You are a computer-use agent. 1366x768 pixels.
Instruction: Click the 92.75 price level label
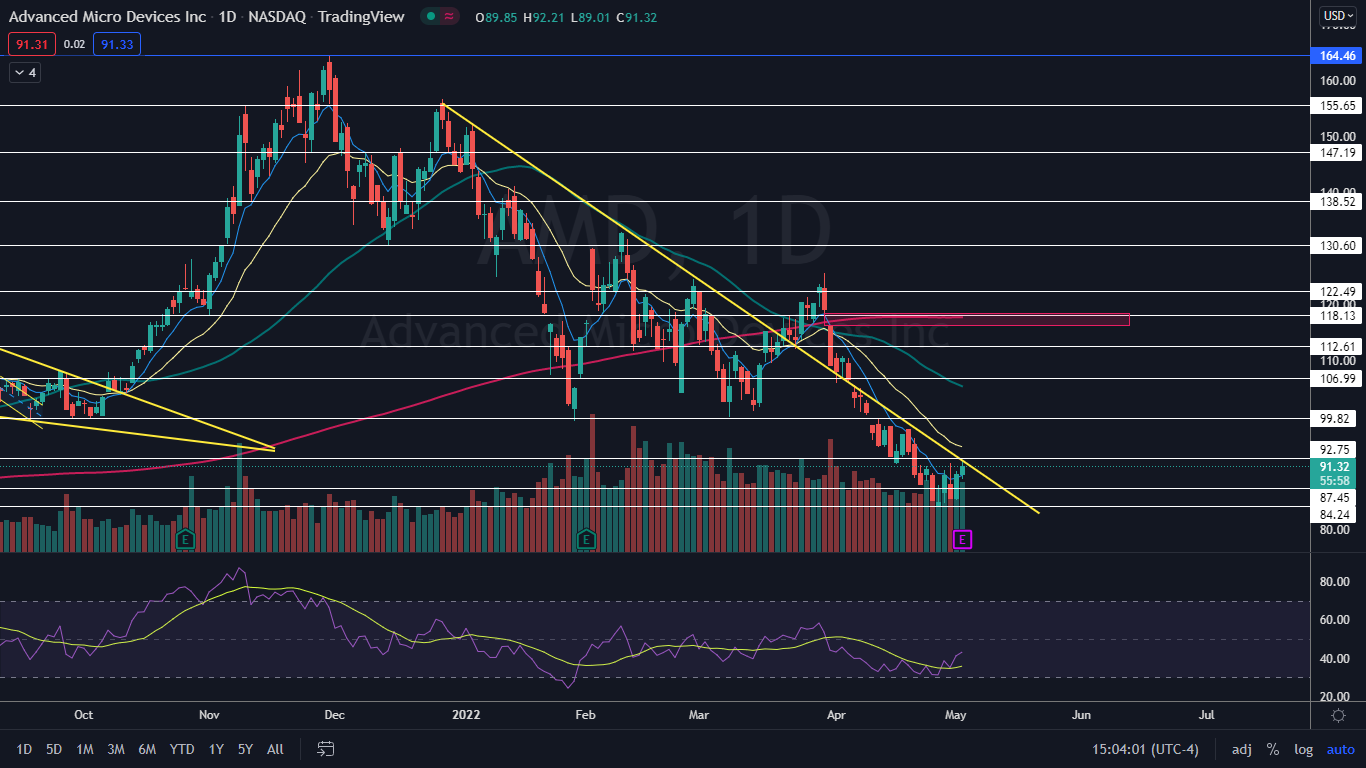(1335, 450)
